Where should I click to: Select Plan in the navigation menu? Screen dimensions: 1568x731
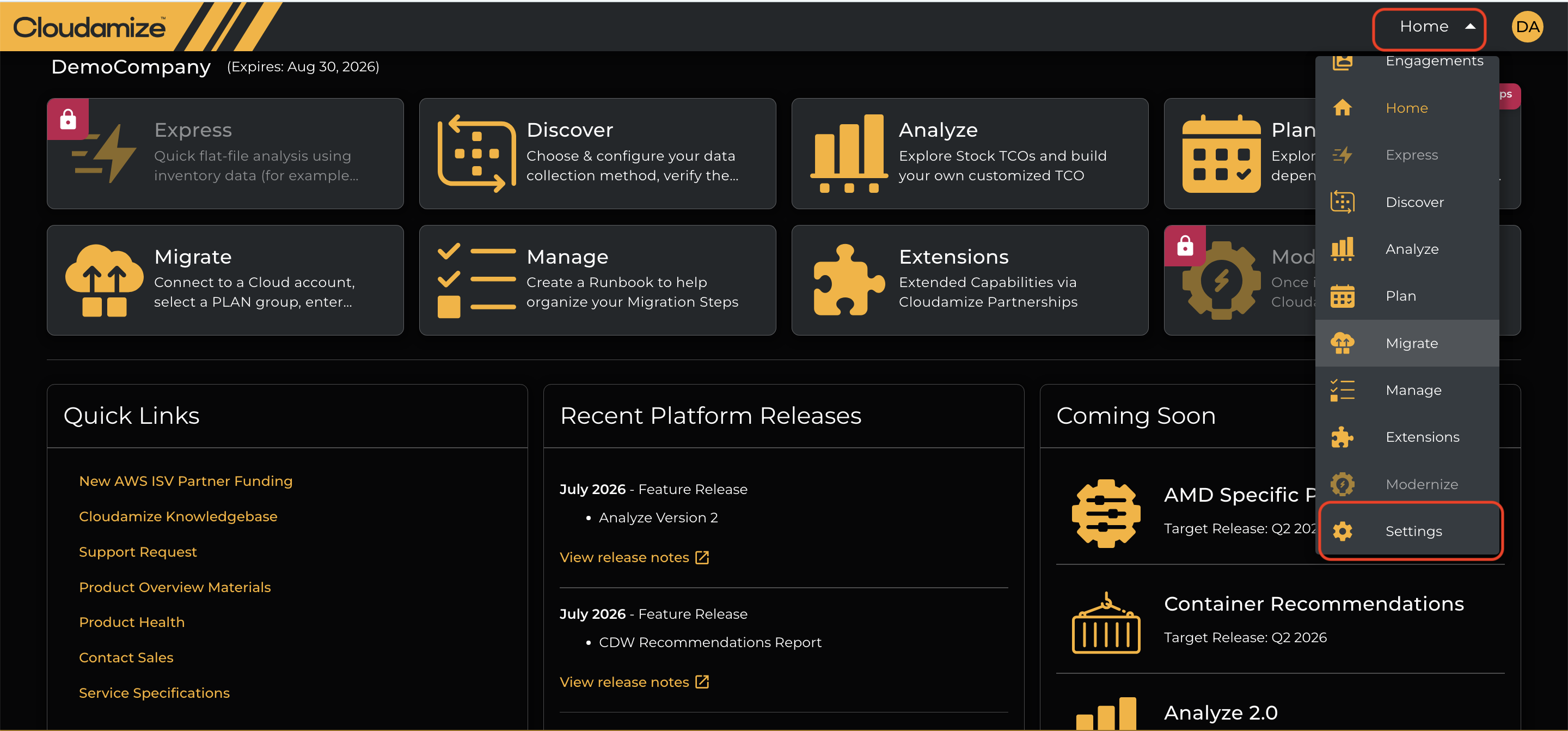coord(1407,296)
